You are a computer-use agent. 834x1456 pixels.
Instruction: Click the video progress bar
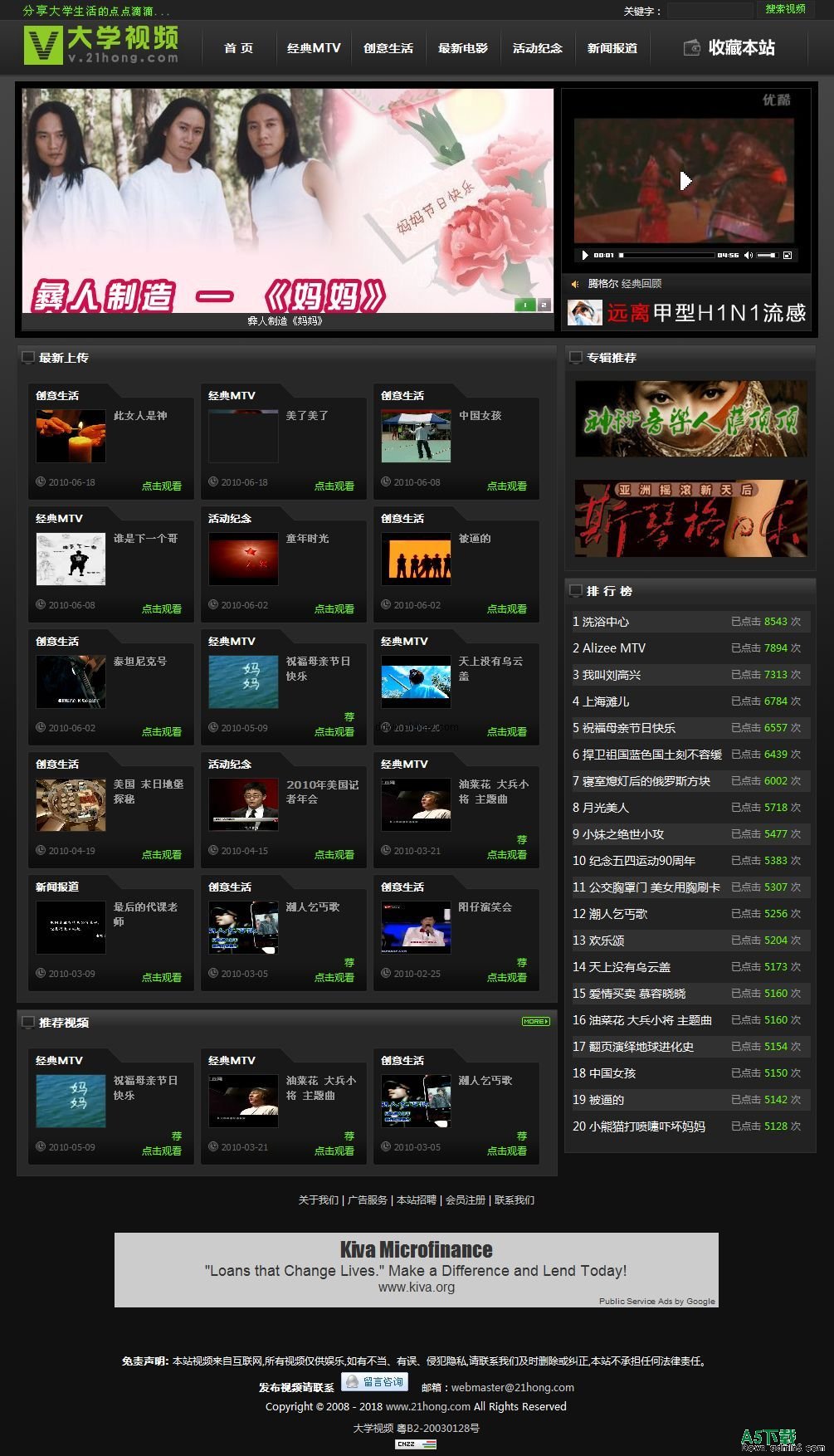(666, 255)
